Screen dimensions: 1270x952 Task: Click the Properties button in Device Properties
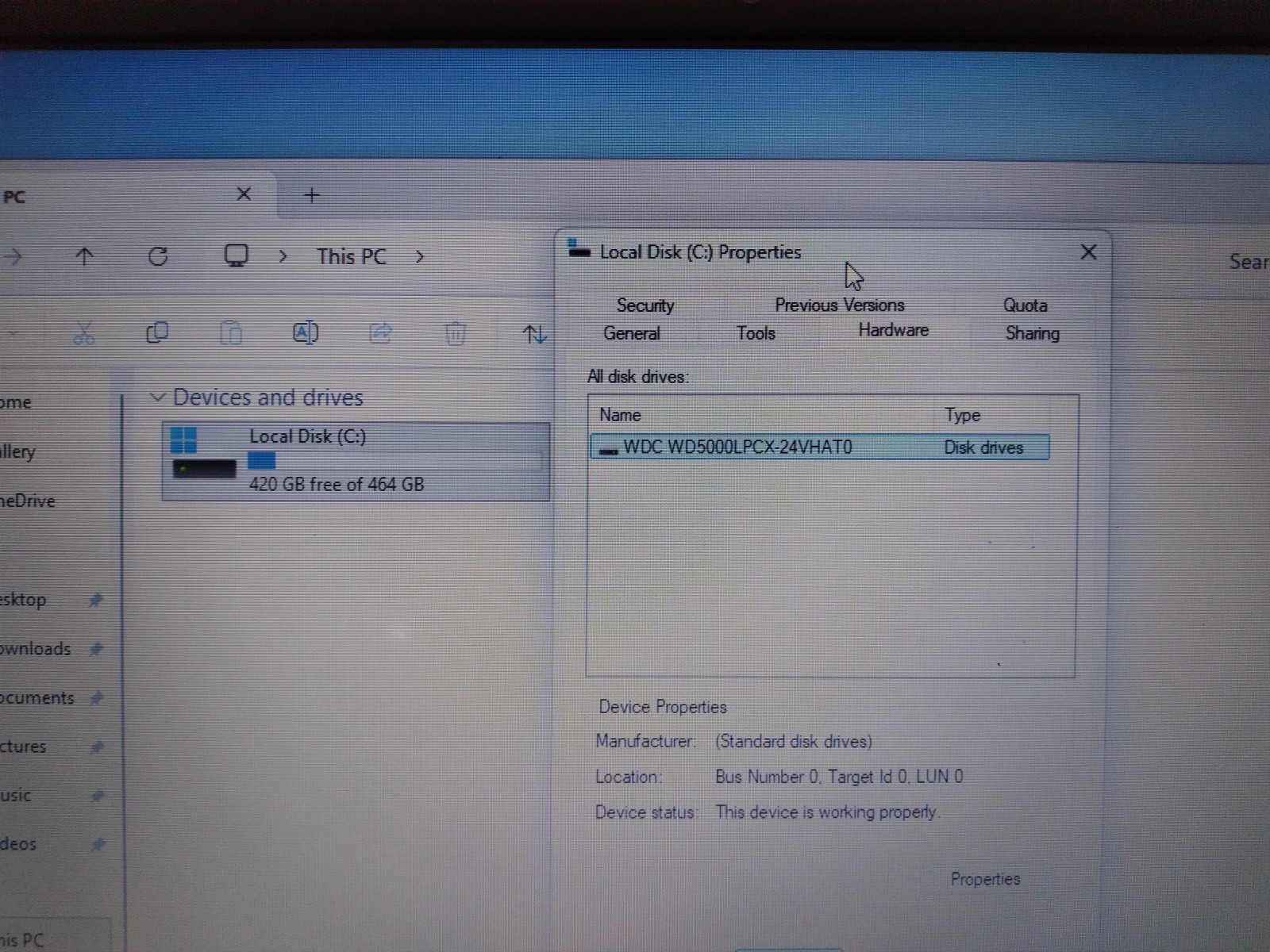(x=985, y=879)
